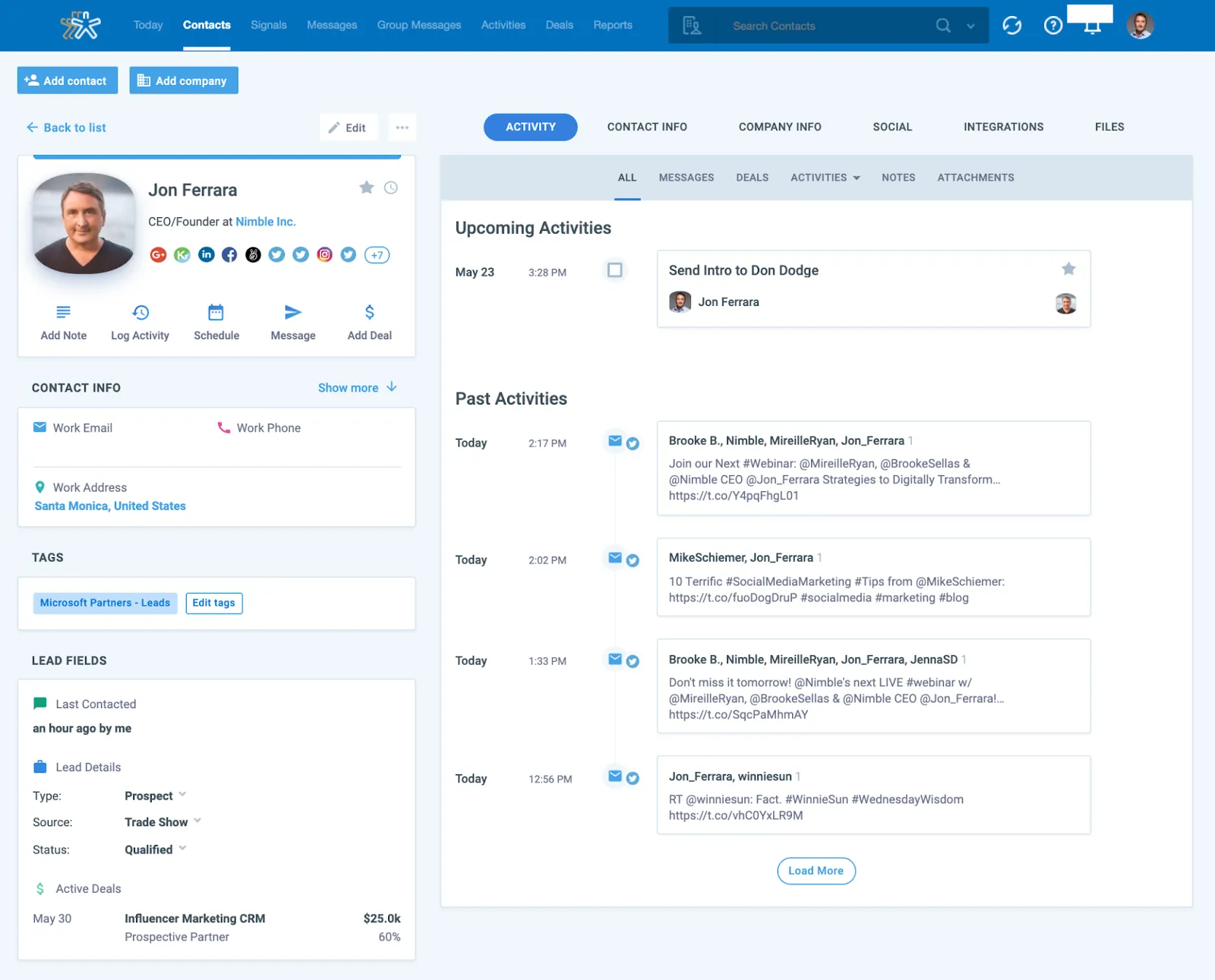Show the +7 additional social profiles
Screen dimensions: 1215x980
click(377, 255)
